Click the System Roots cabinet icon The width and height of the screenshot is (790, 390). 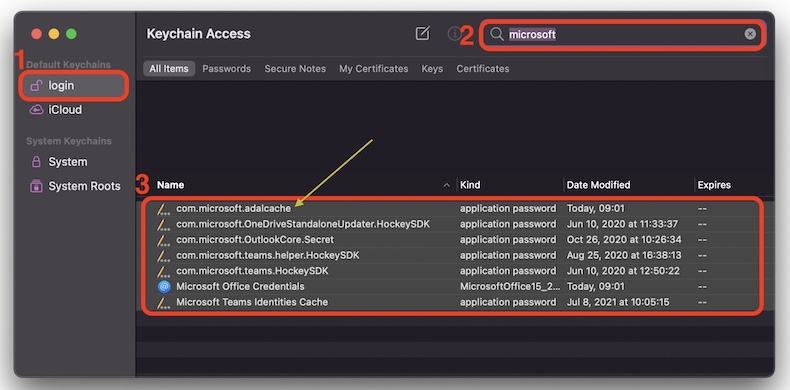click(36, 186)
